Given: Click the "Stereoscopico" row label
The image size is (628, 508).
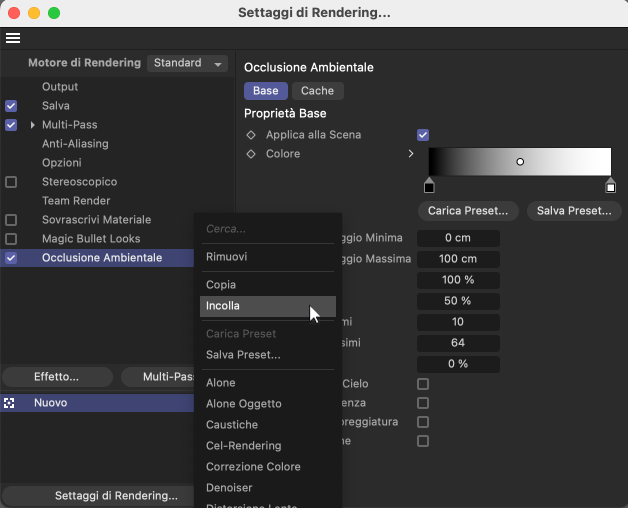Looking at the screenshot, I should pos(80,182).
